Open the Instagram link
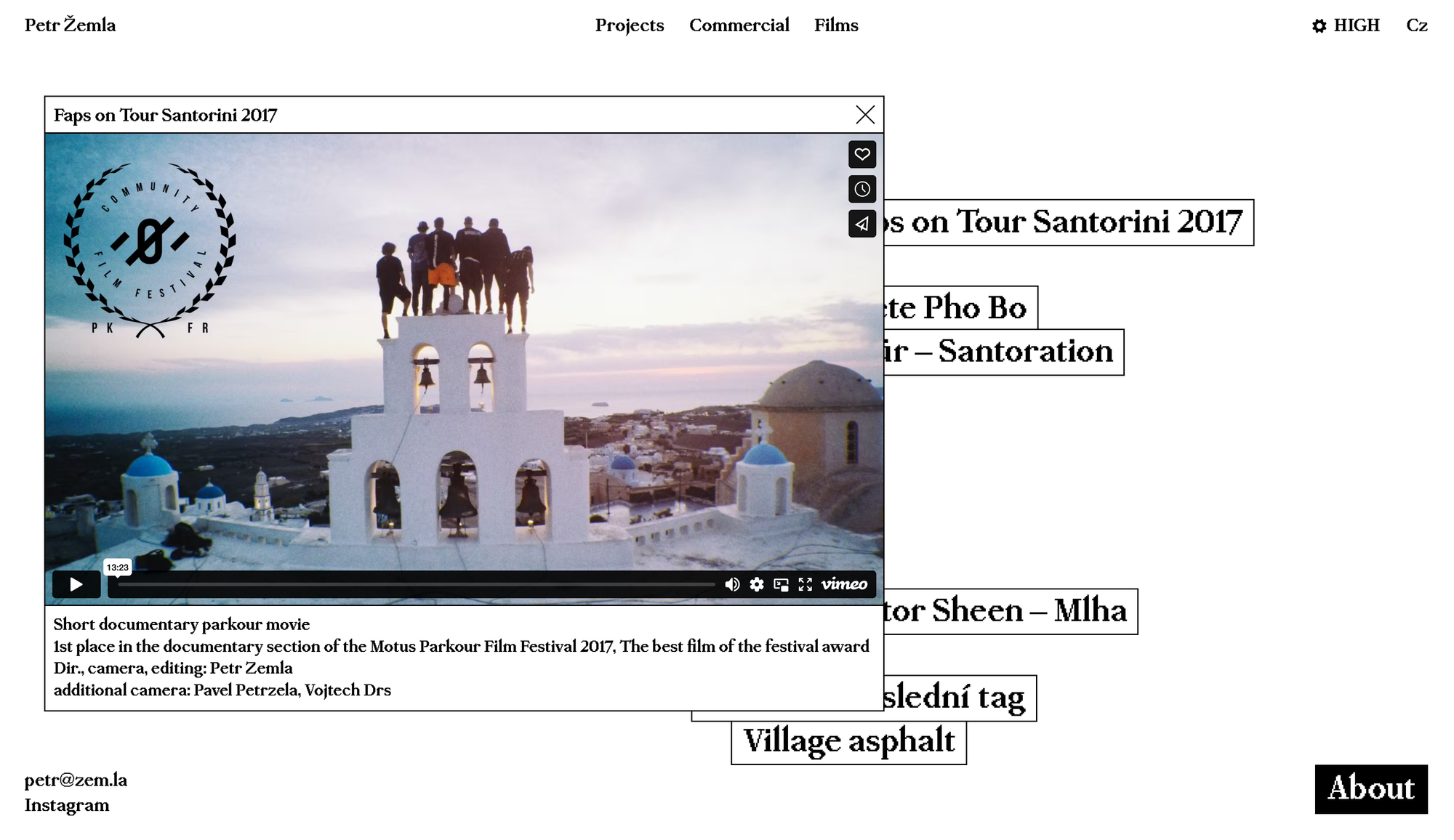 coord(67,805)
